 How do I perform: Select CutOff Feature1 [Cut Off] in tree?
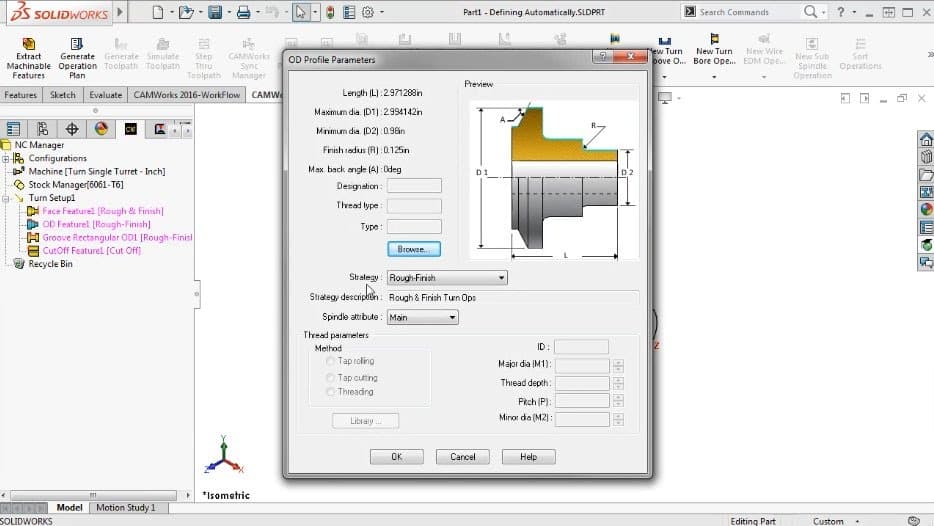92,251
